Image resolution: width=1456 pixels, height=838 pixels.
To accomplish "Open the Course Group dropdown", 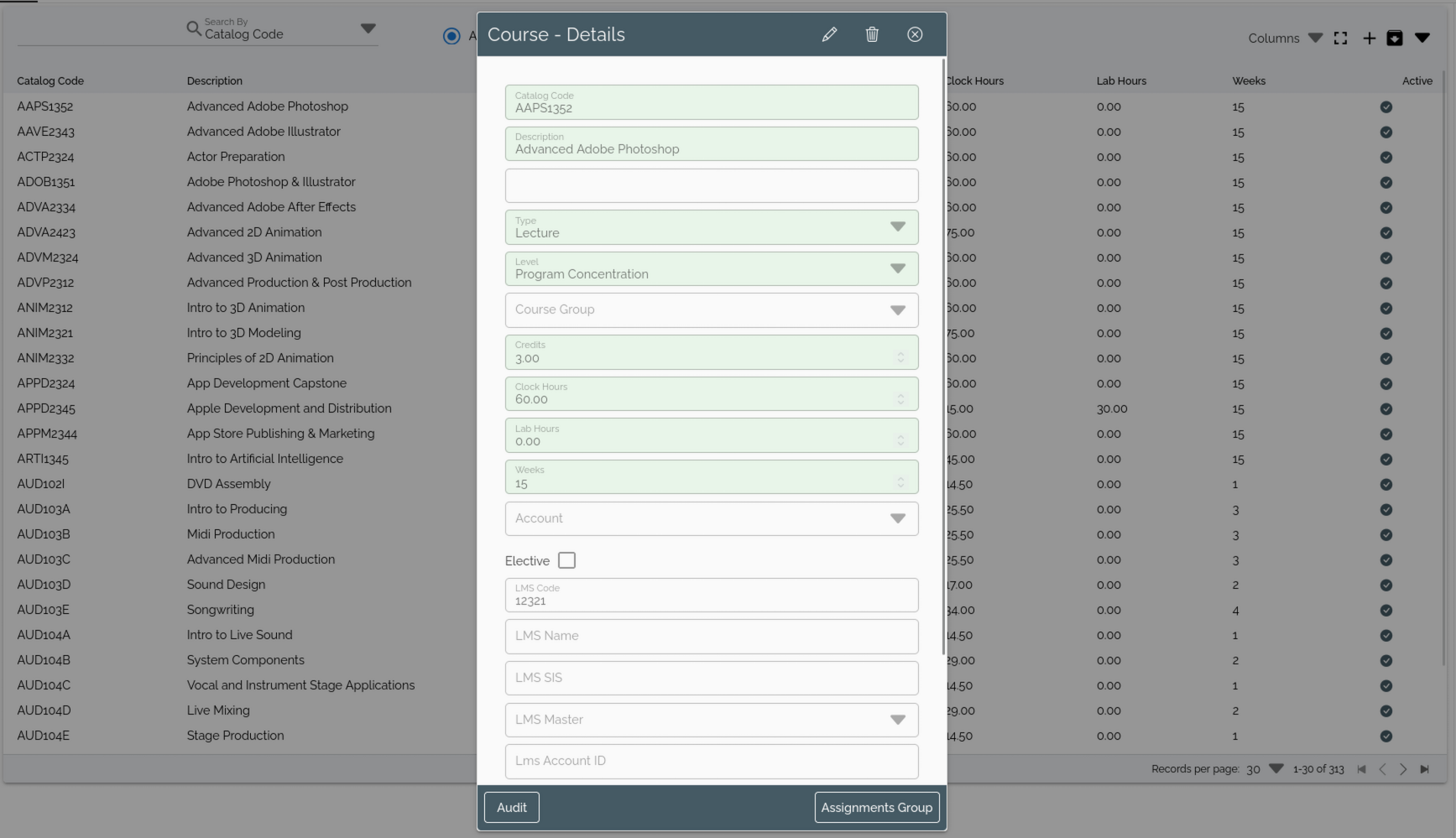I will click(897, 310).
